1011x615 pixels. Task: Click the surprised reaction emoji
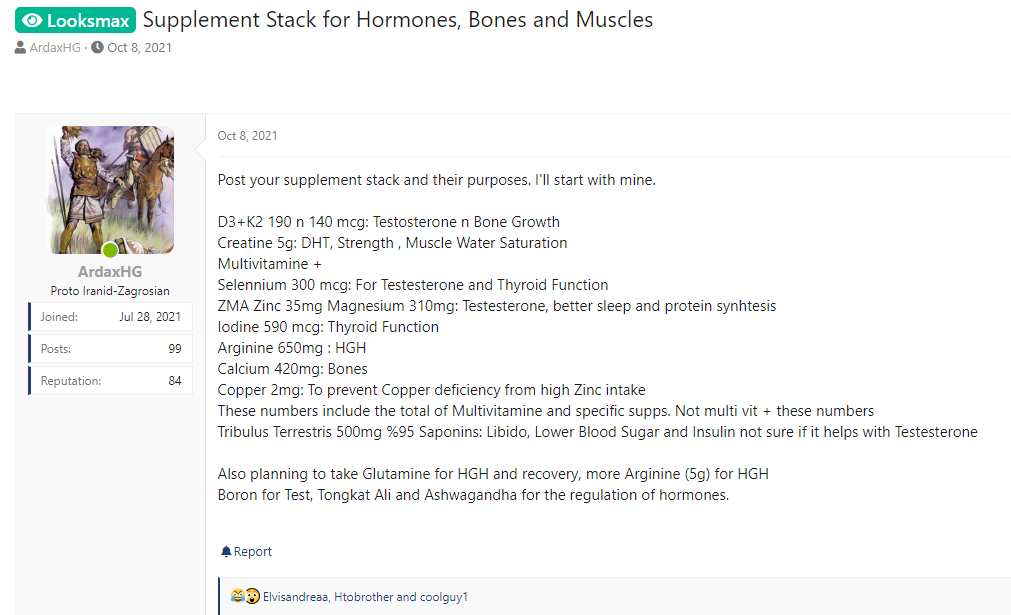[252, 597]
